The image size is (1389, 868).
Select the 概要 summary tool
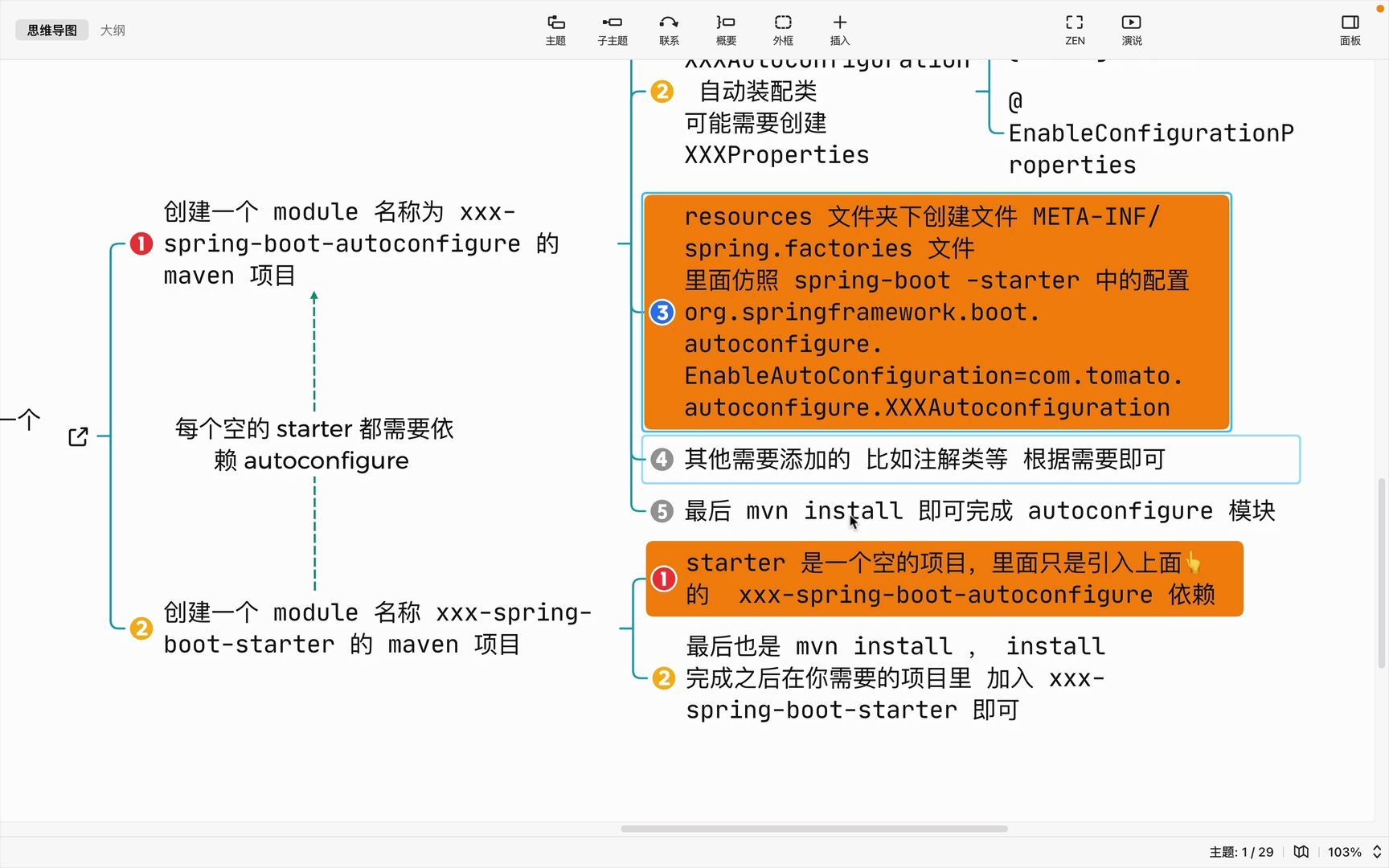tap(726, 30)
